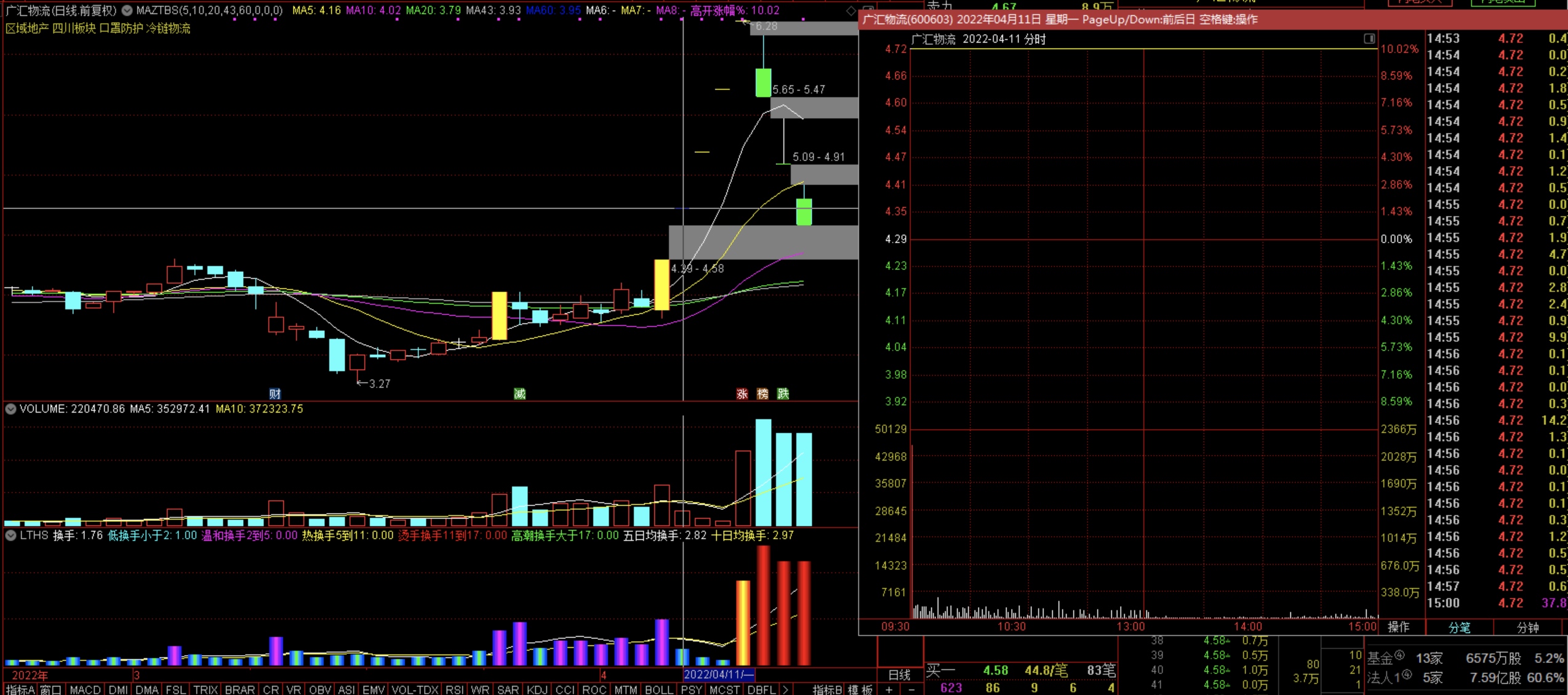Open the VOLUME indicator dropdown arrow

point(10,409)
